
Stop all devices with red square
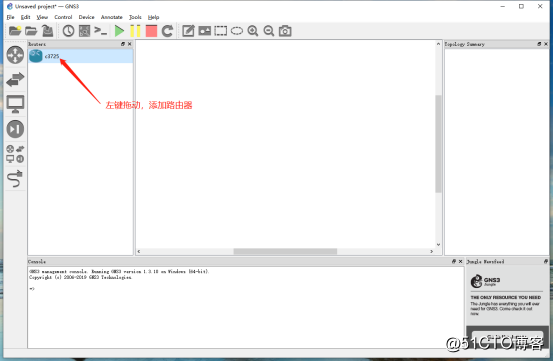(151, 31)
